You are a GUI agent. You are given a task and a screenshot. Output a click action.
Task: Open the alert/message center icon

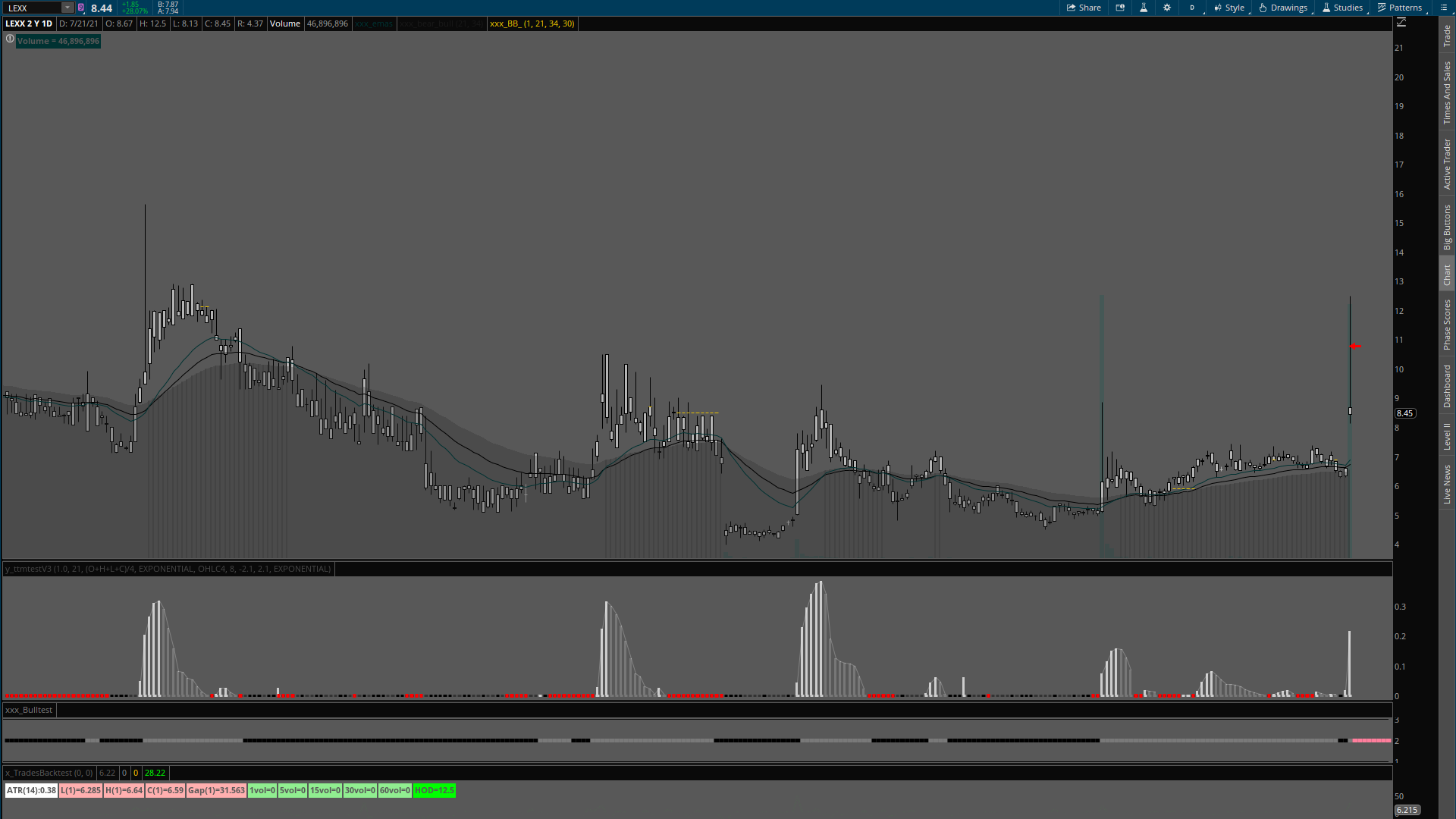(1120, 8)
